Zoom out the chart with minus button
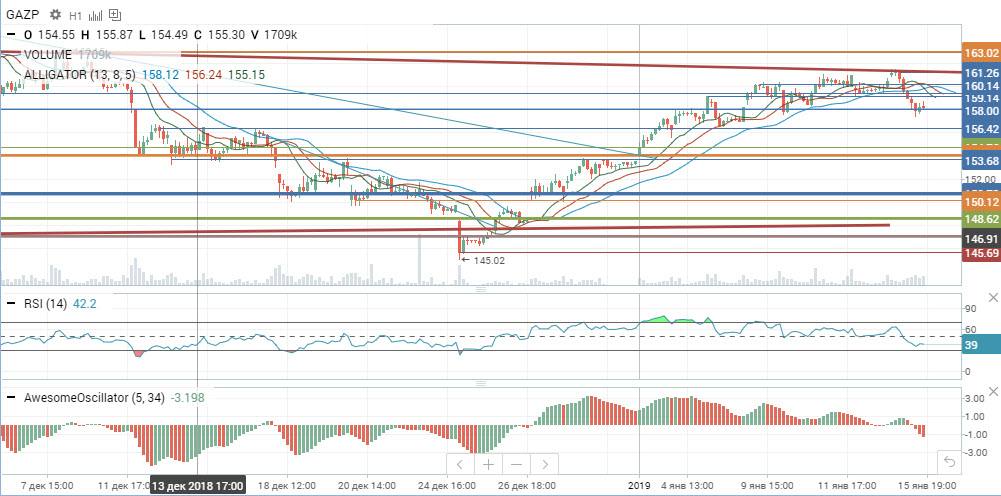Viewport: 1001px width, 496px height. (x=516, y=464)
